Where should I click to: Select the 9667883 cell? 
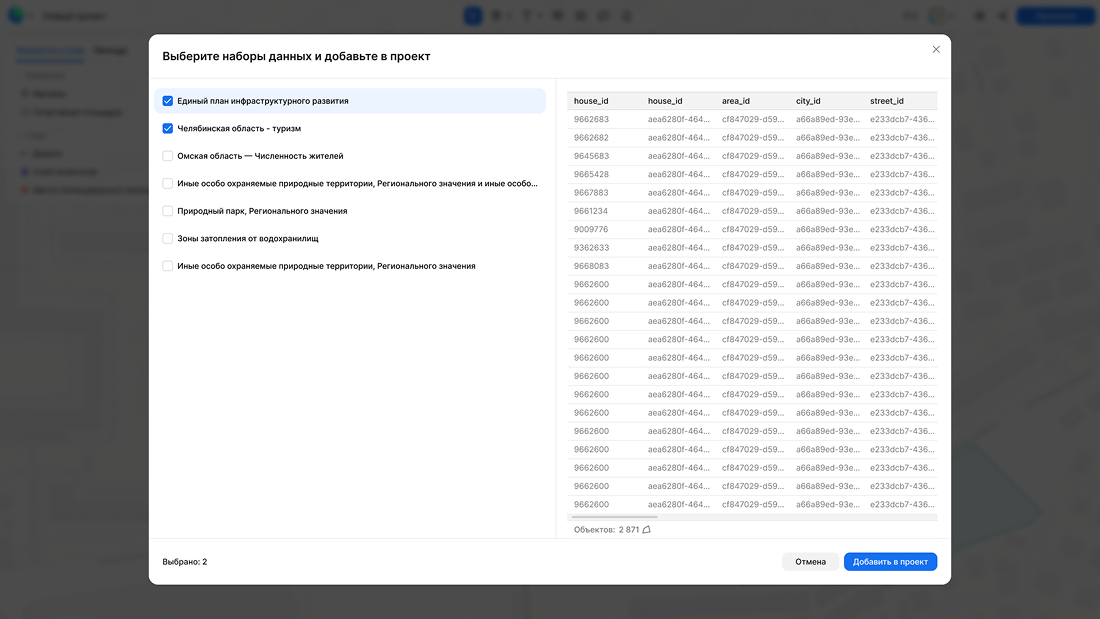pyautogui.click(x=591, y=192)
